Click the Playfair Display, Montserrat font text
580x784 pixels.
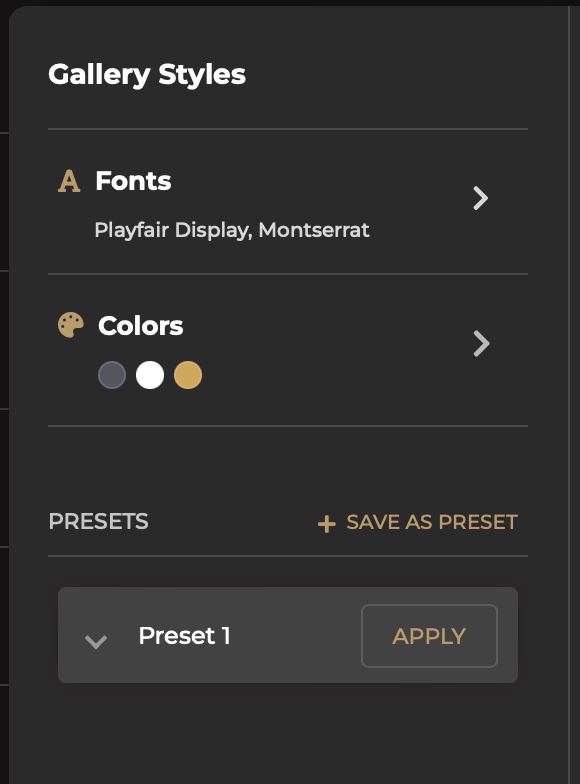click(232, 230)
